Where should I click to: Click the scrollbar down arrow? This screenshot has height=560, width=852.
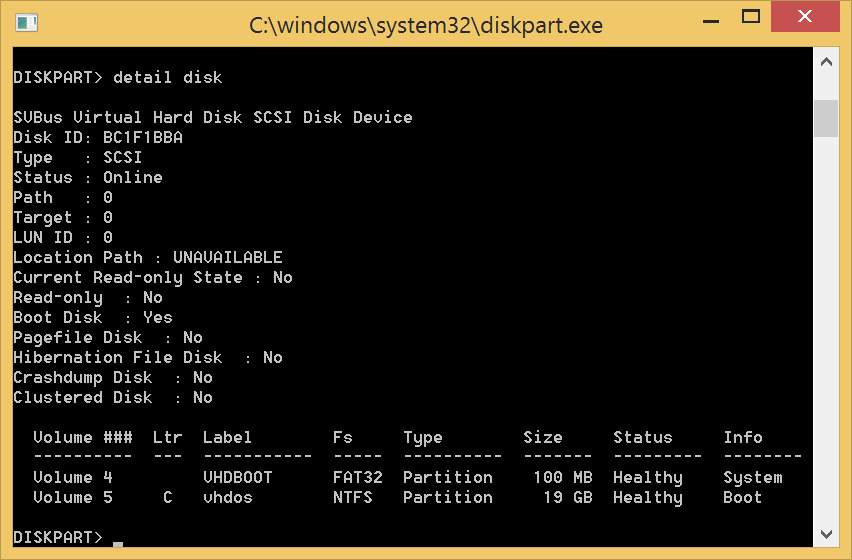tap(826, 534)
